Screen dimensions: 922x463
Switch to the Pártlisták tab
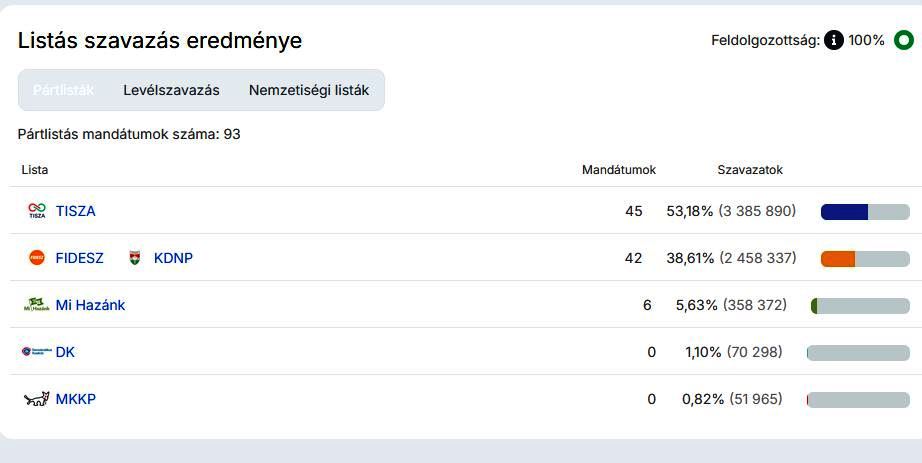click(x=63, y=90)
